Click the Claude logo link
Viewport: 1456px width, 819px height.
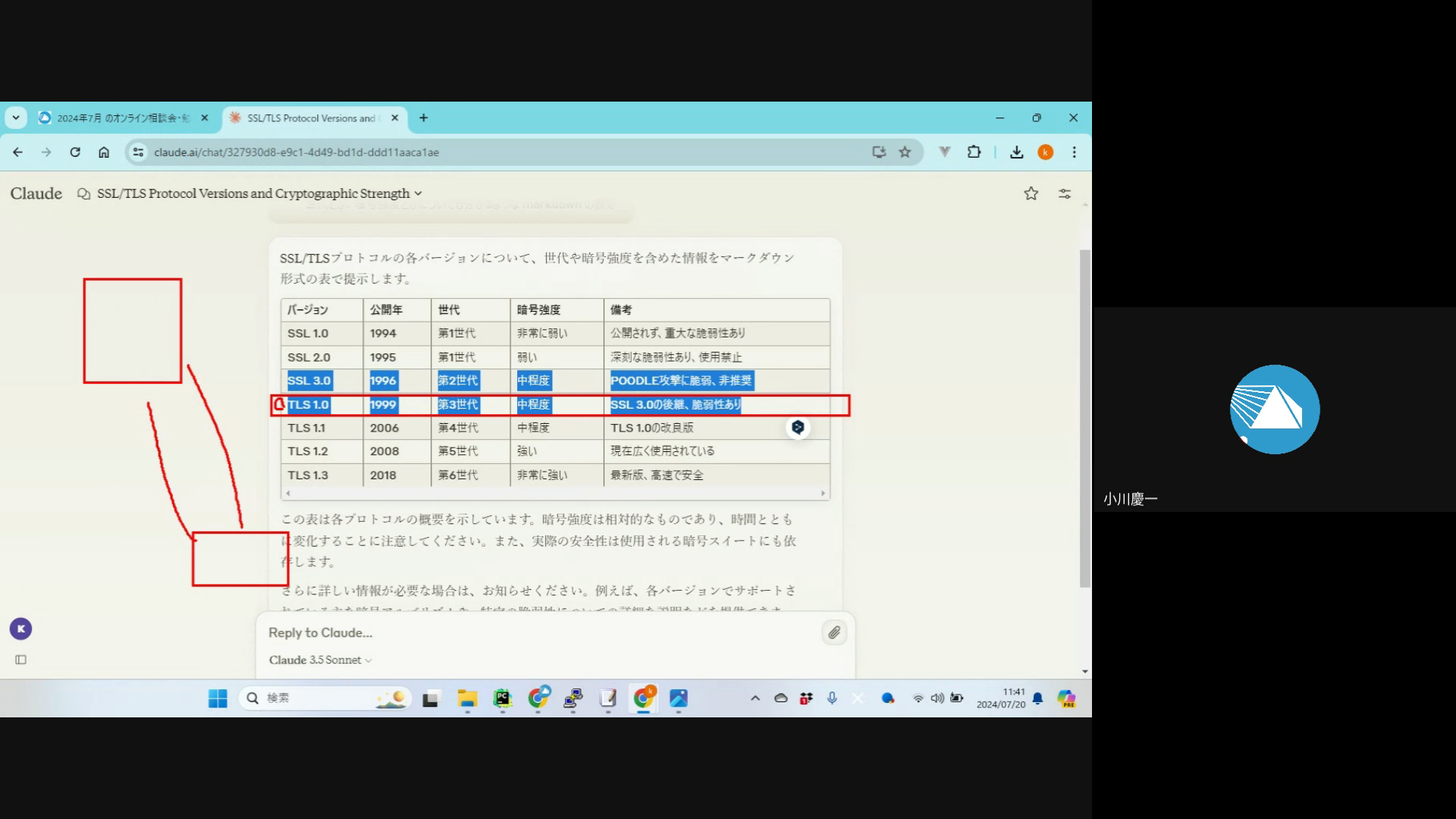tap(36, 193)
